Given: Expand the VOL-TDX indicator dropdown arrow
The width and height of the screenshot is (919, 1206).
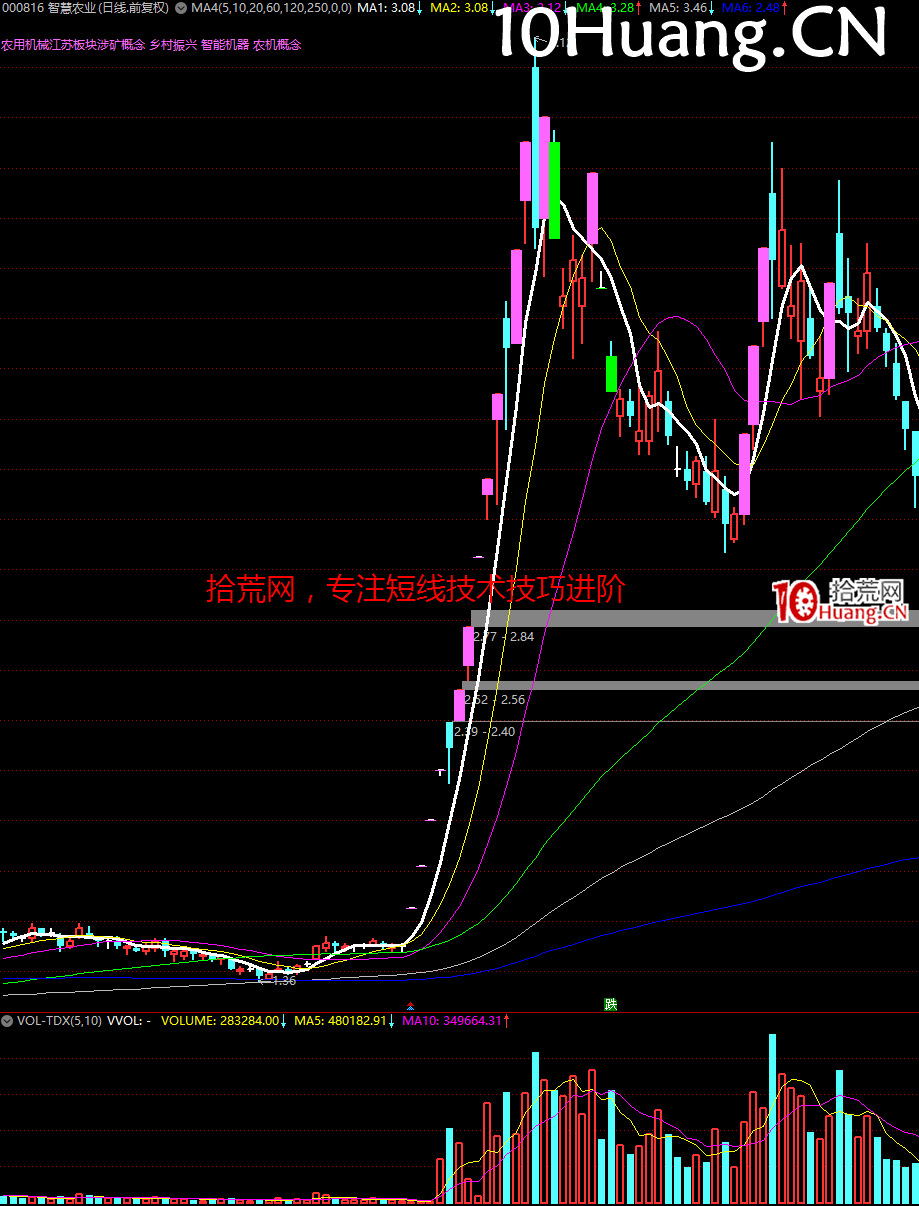Looking at the screenshot, I should (x=8, y=1022).
